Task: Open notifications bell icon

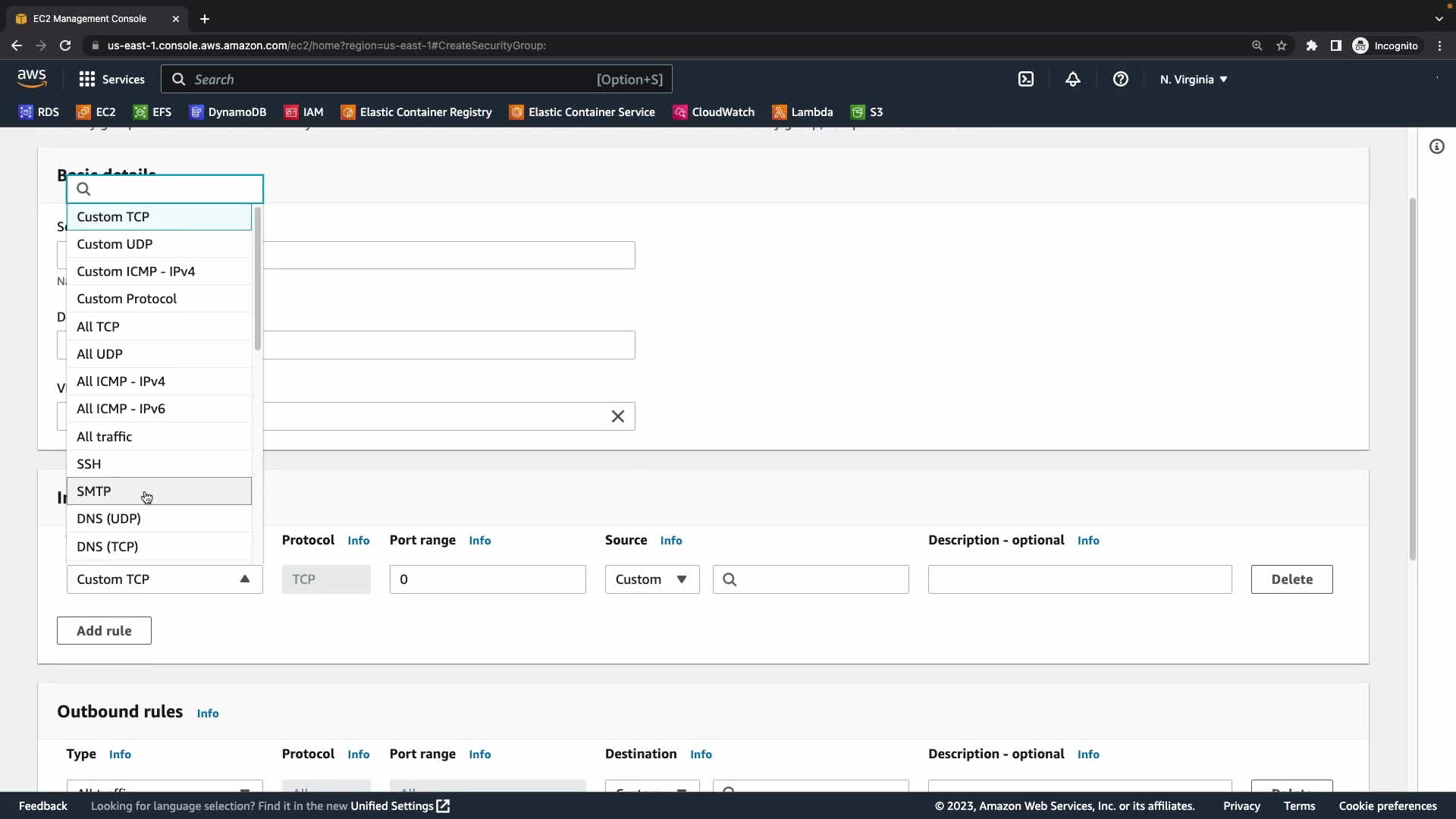Action: click(x=1072, y=80)
